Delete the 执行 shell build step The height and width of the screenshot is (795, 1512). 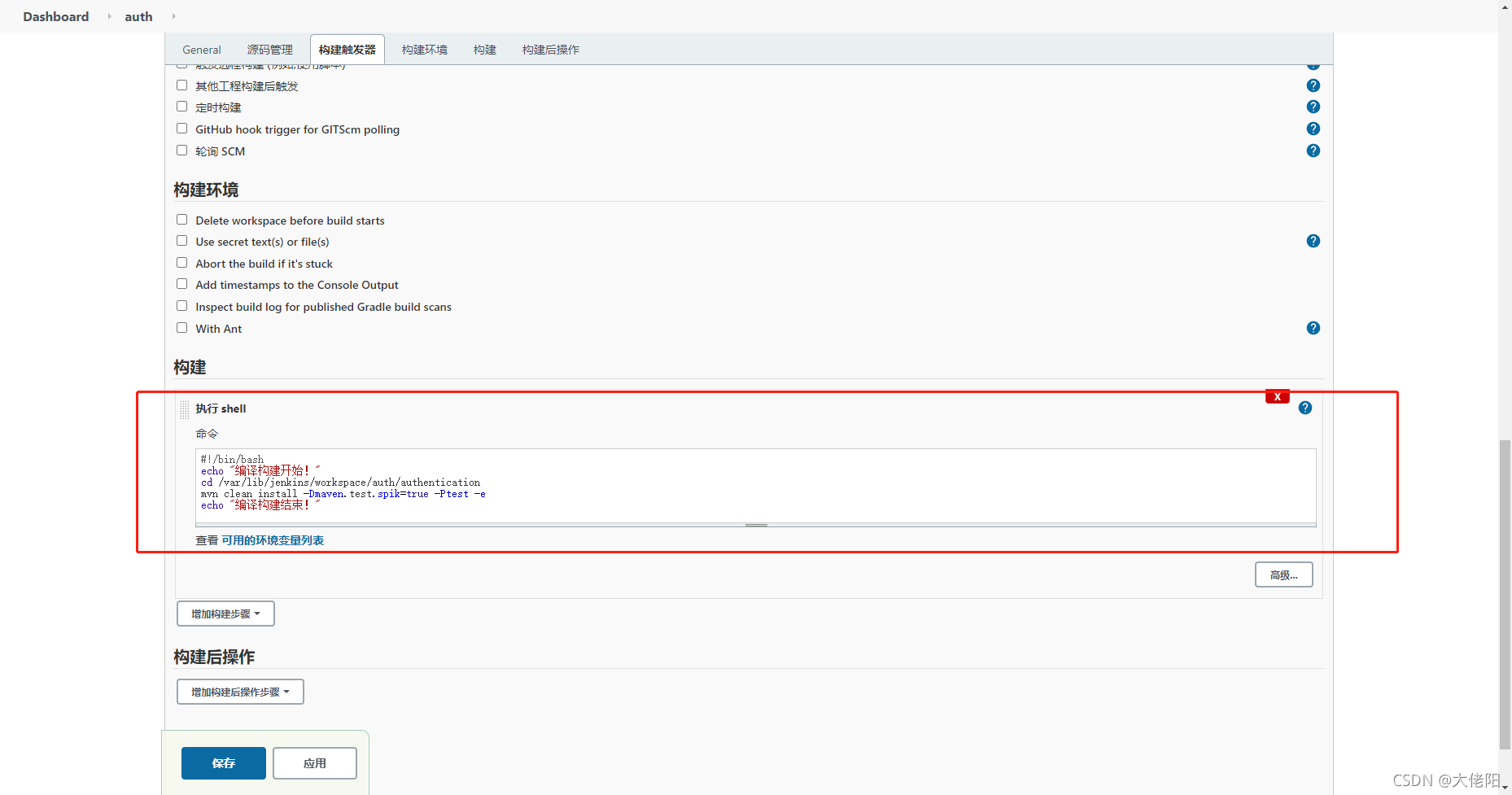(1277, 397)
